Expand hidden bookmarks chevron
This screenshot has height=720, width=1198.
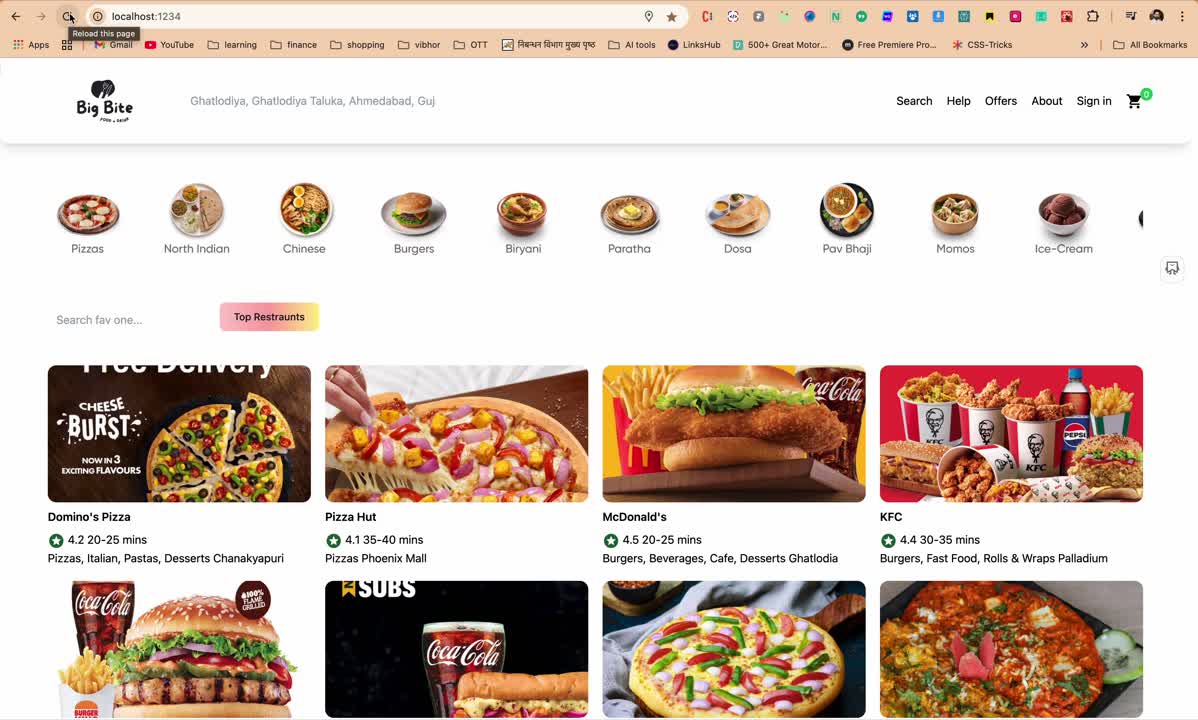[x=1084, y=45]
